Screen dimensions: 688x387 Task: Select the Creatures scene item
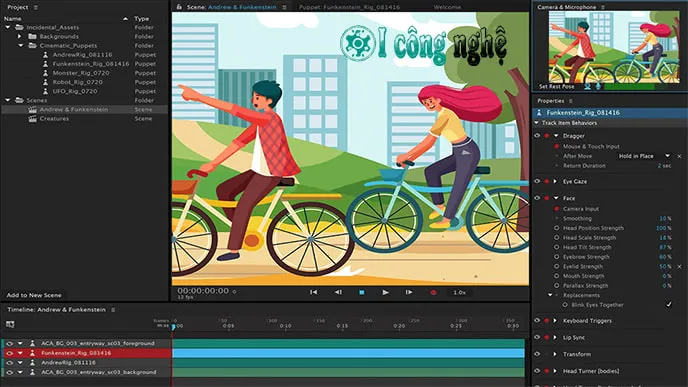[54, 119]
